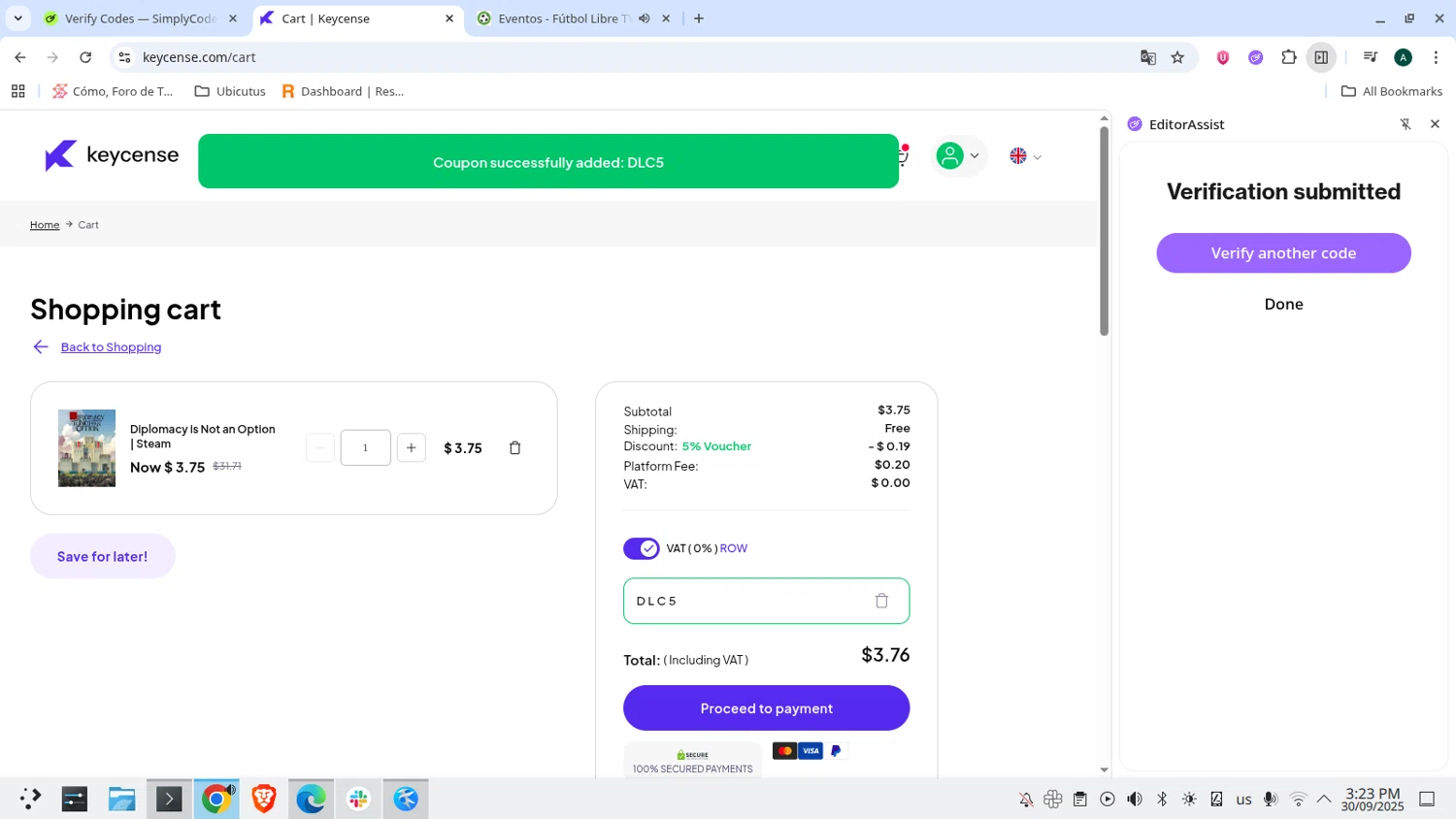Click Verify another code button
Screen dimensions: 1456x819
click(x=1283, y=253)
